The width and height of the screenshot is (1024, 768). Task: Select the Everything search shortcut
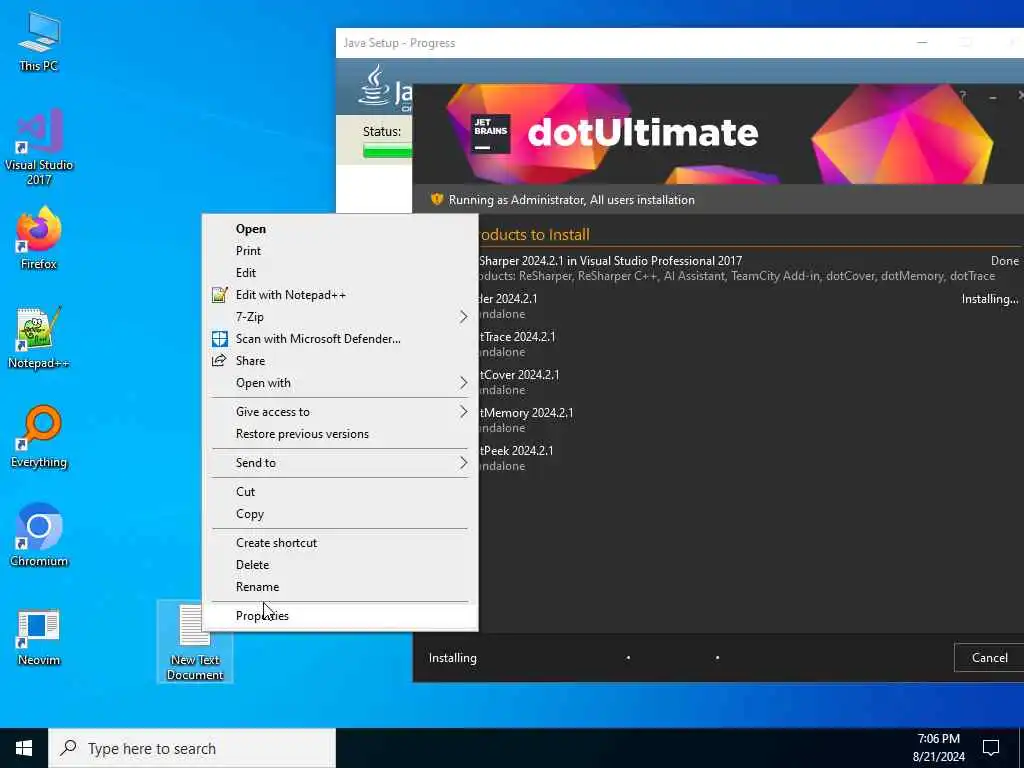(x=39, y=437)
